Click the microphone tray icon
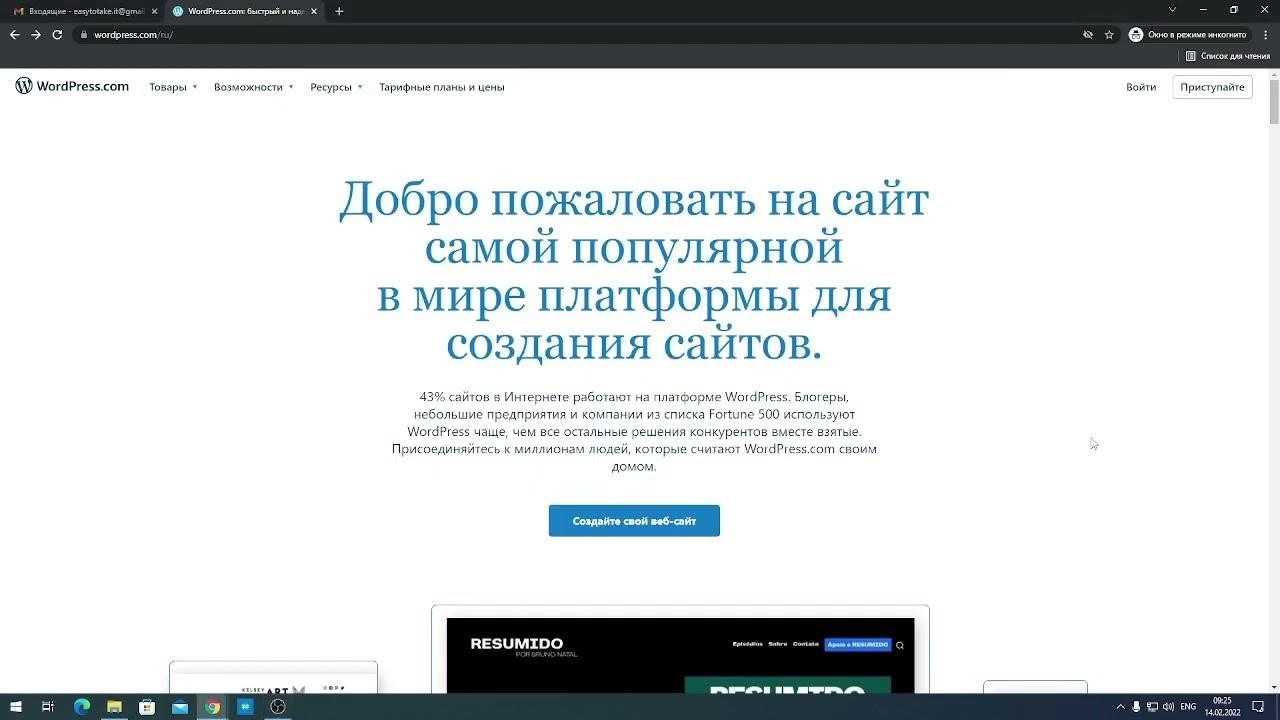 [x=1136, y=707]
